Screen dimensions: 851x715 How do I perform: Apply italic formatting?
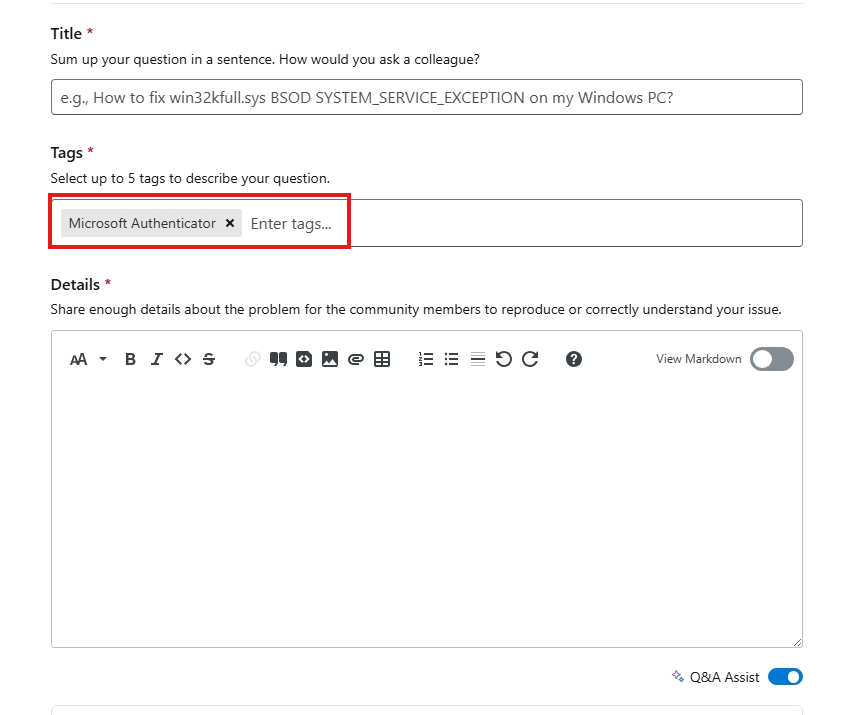click(x=156, y=359)
